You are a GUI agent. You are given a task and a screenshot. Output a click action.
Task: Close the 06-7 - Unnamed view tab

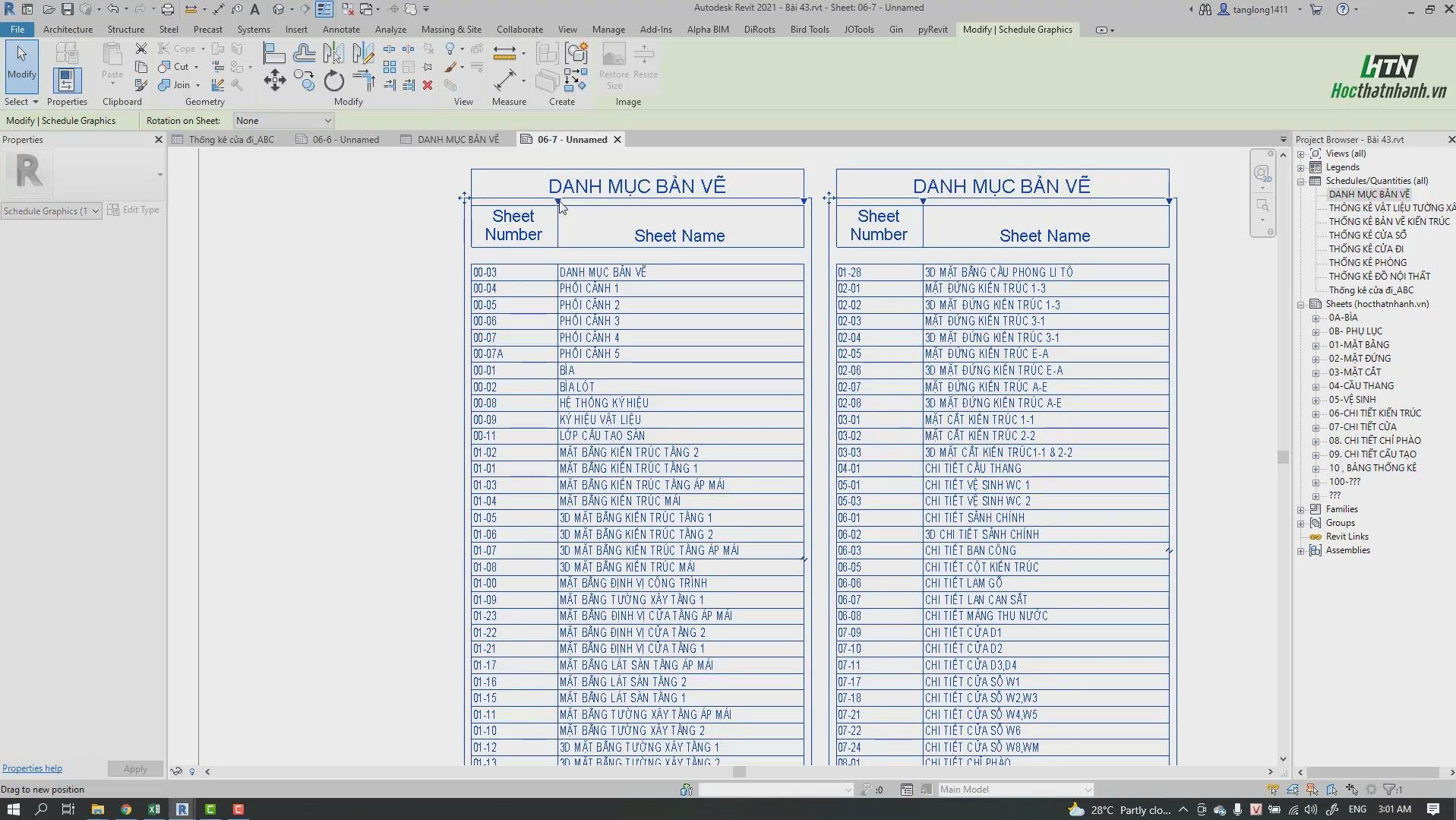pyautogui.click(x=617, y=140)
